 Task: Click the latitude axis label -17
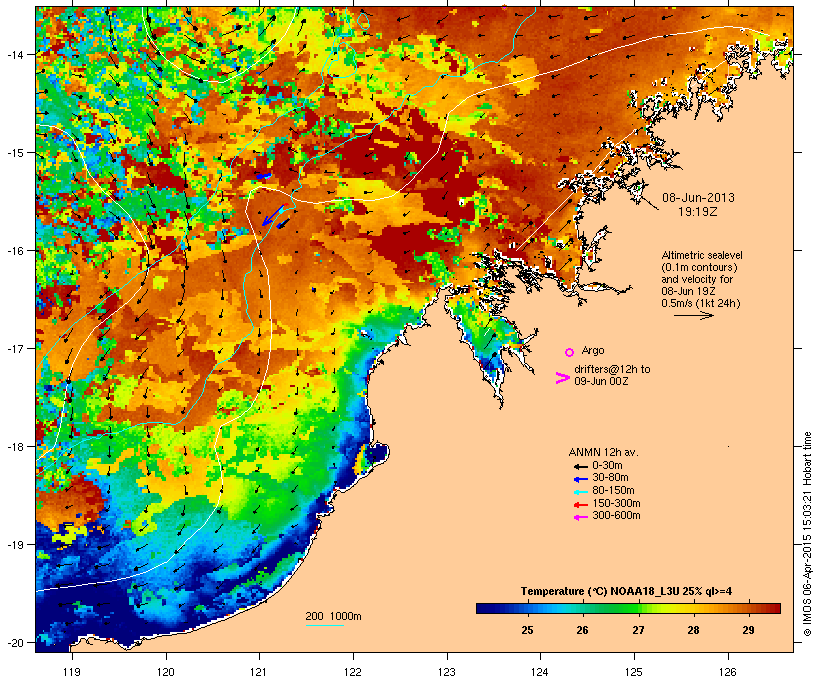coord(14,348)
